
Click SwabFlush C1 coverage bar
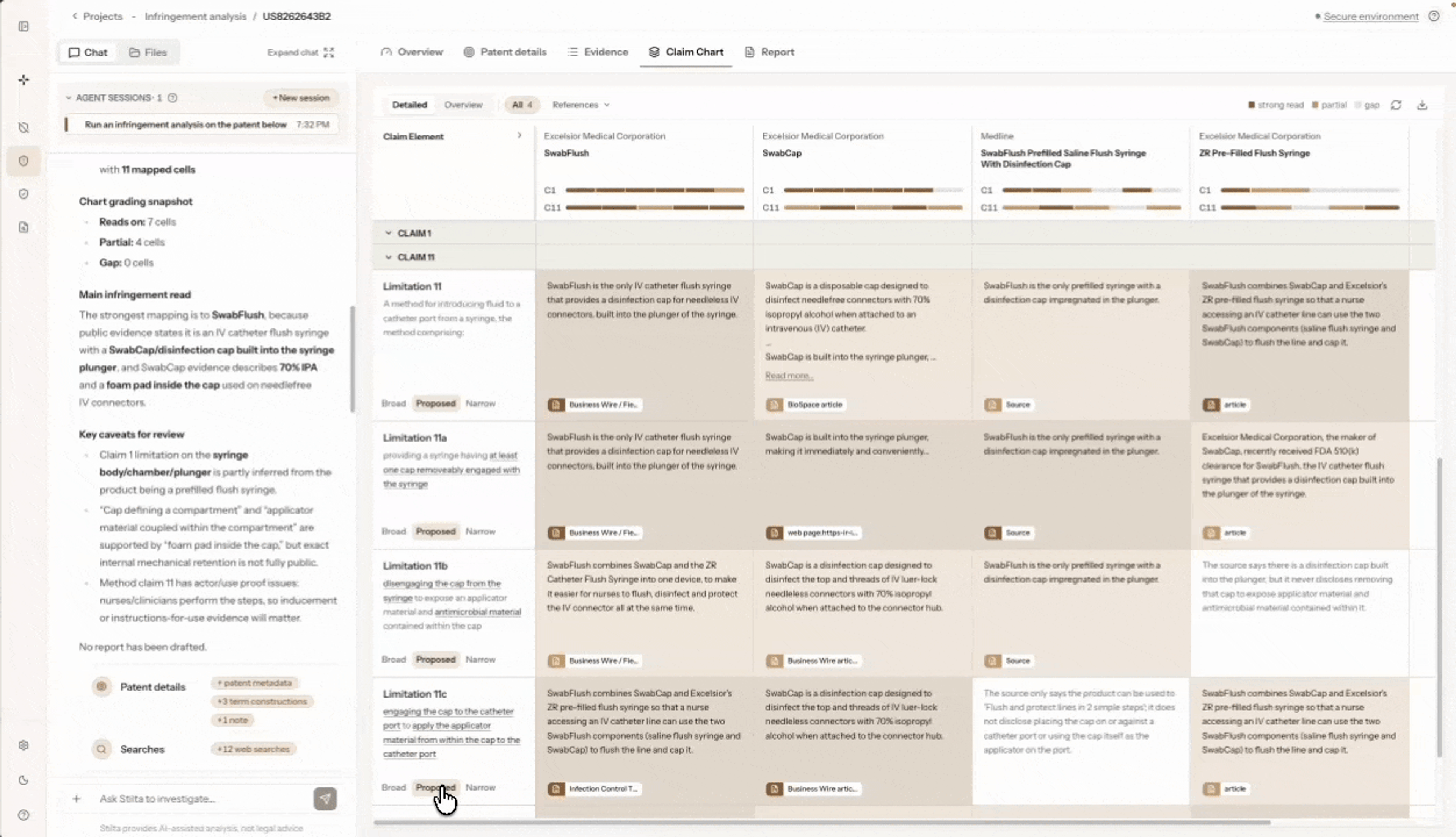coord(655,190)
